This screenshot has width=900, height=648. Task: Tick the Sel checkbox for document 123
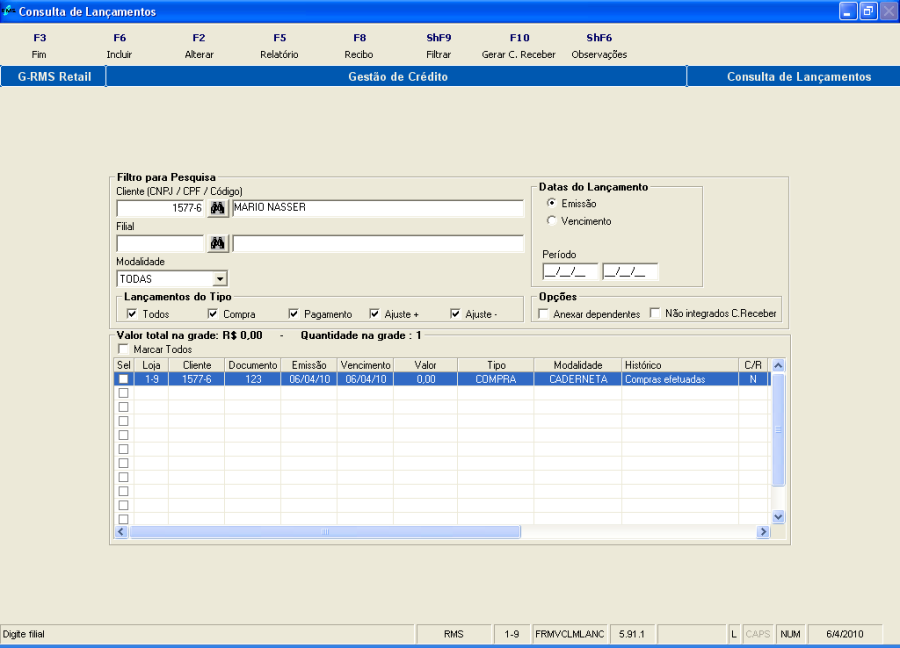tap(123, 379)
